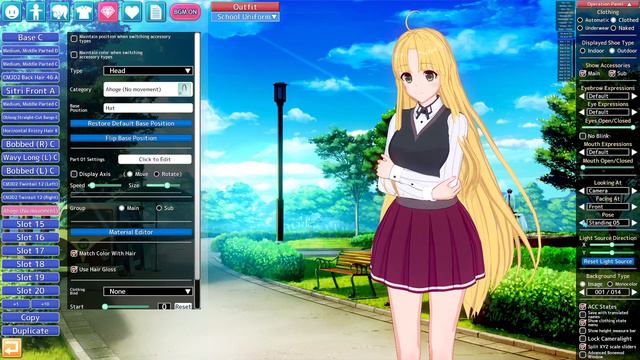Open the document Save/Load tab icon
The height and width of the screenshot is (360, 640).
[x=156, y=12]
